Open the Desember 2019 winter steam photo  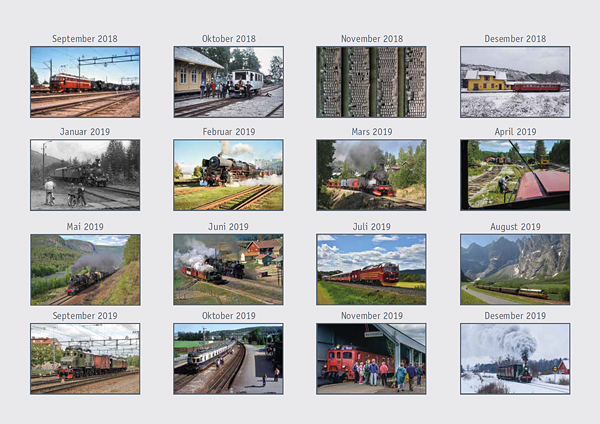coord(515,359)
